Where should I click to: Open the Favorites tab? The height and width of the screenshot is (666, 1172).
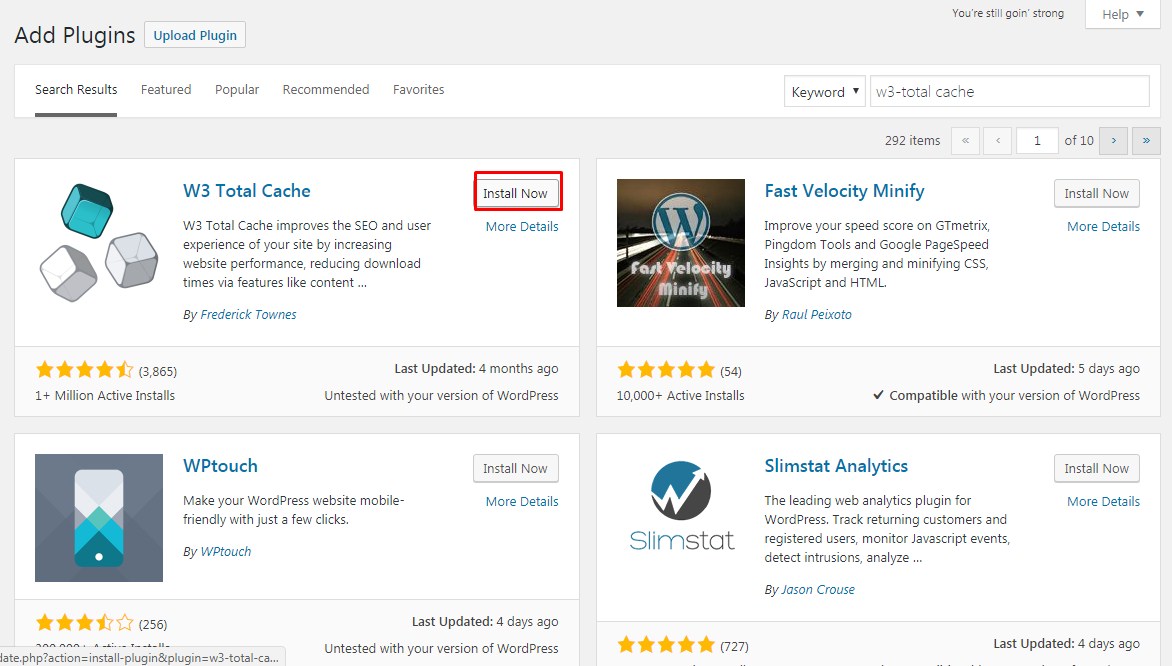(x=419, y=90)
